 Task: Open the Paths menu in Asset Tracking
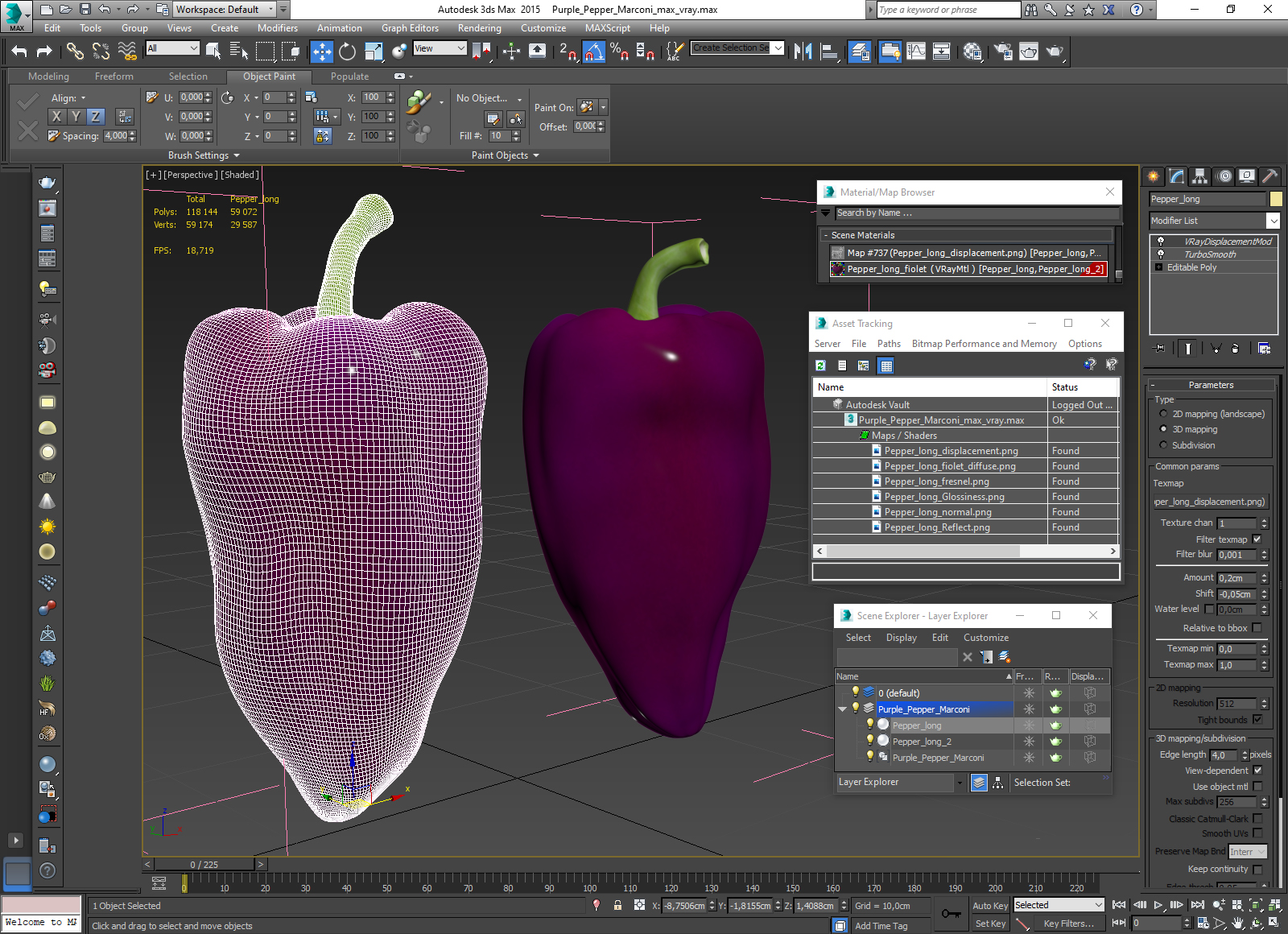(x=889, y=344)
